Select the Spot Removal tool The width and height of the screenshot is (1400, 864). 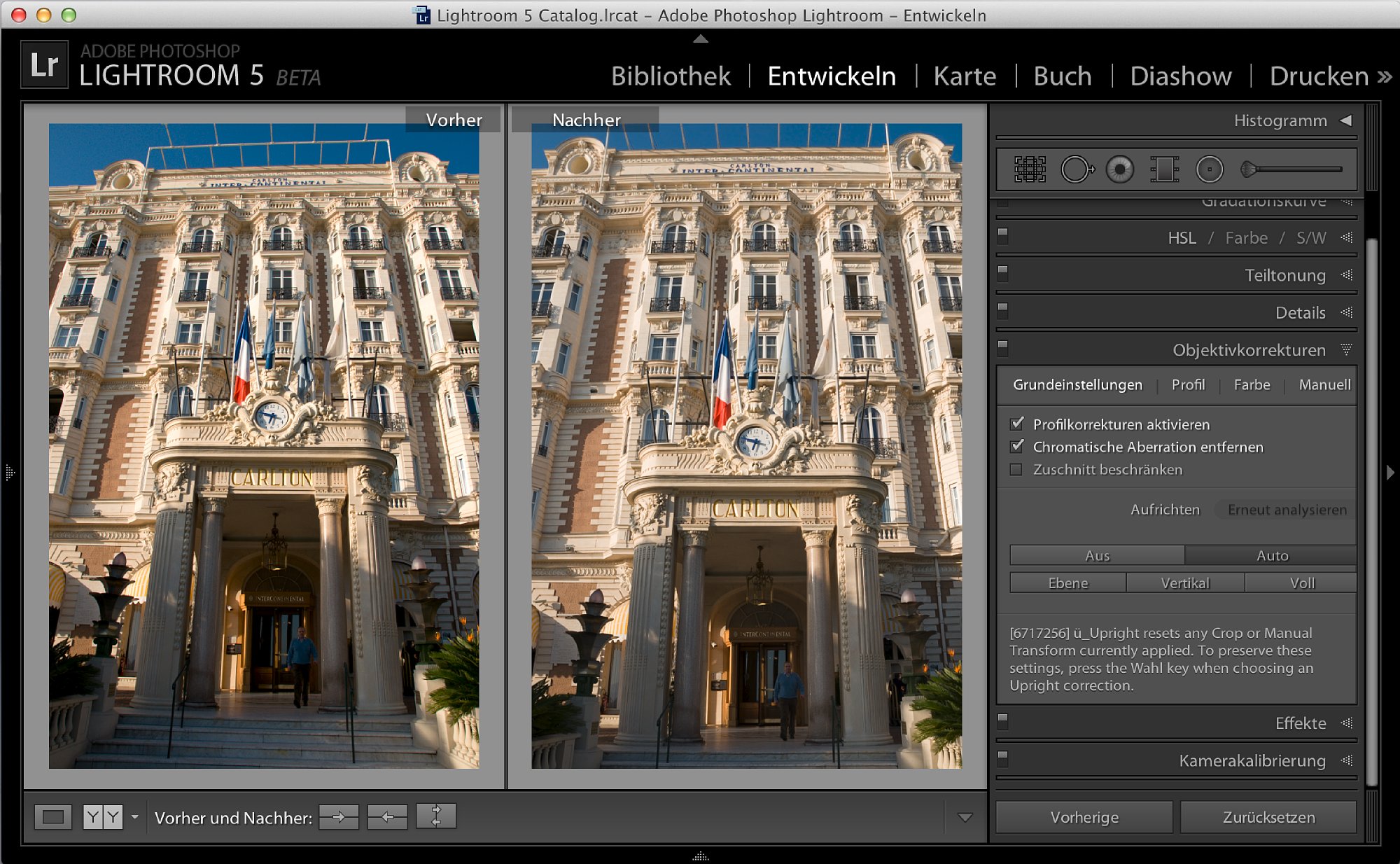[1077, 169]
